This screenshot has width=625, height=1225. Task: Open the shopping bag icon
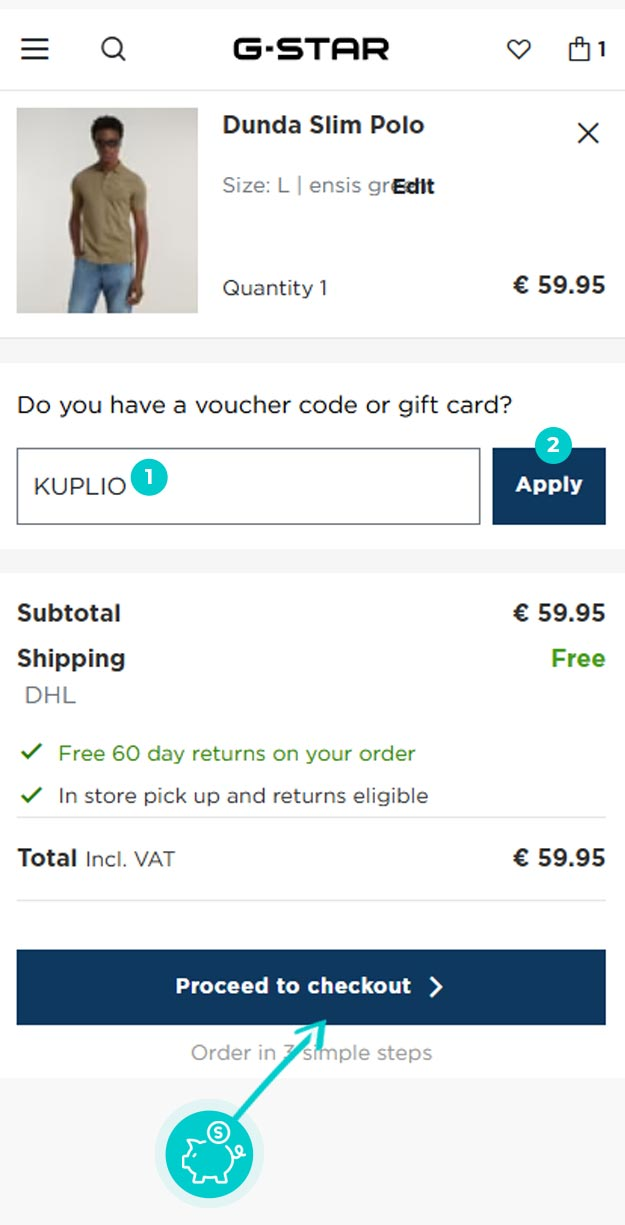587,49
